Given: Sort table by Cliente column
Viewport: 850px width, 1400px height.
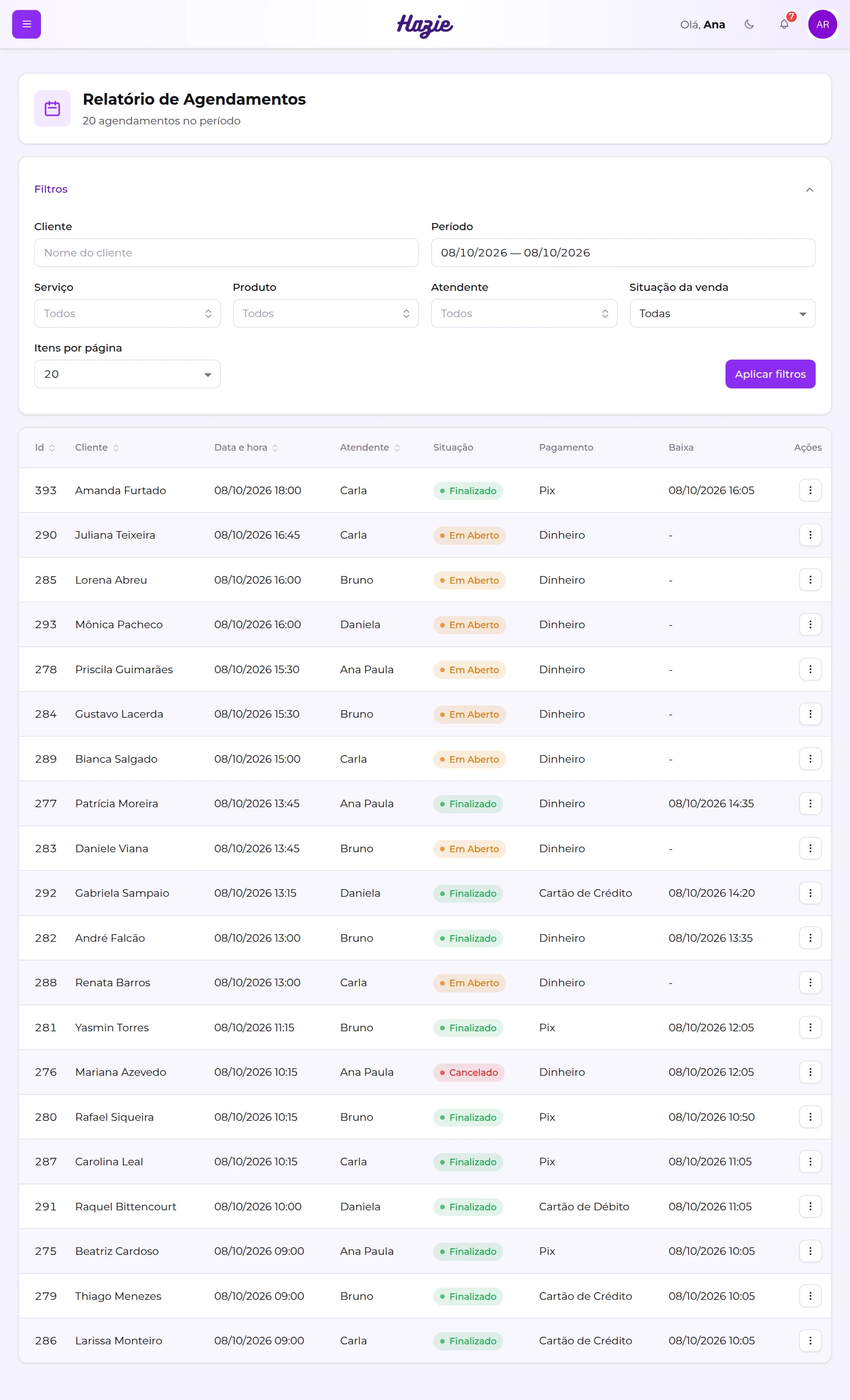Looking at the screenshot, I should [x=97, y=448].
